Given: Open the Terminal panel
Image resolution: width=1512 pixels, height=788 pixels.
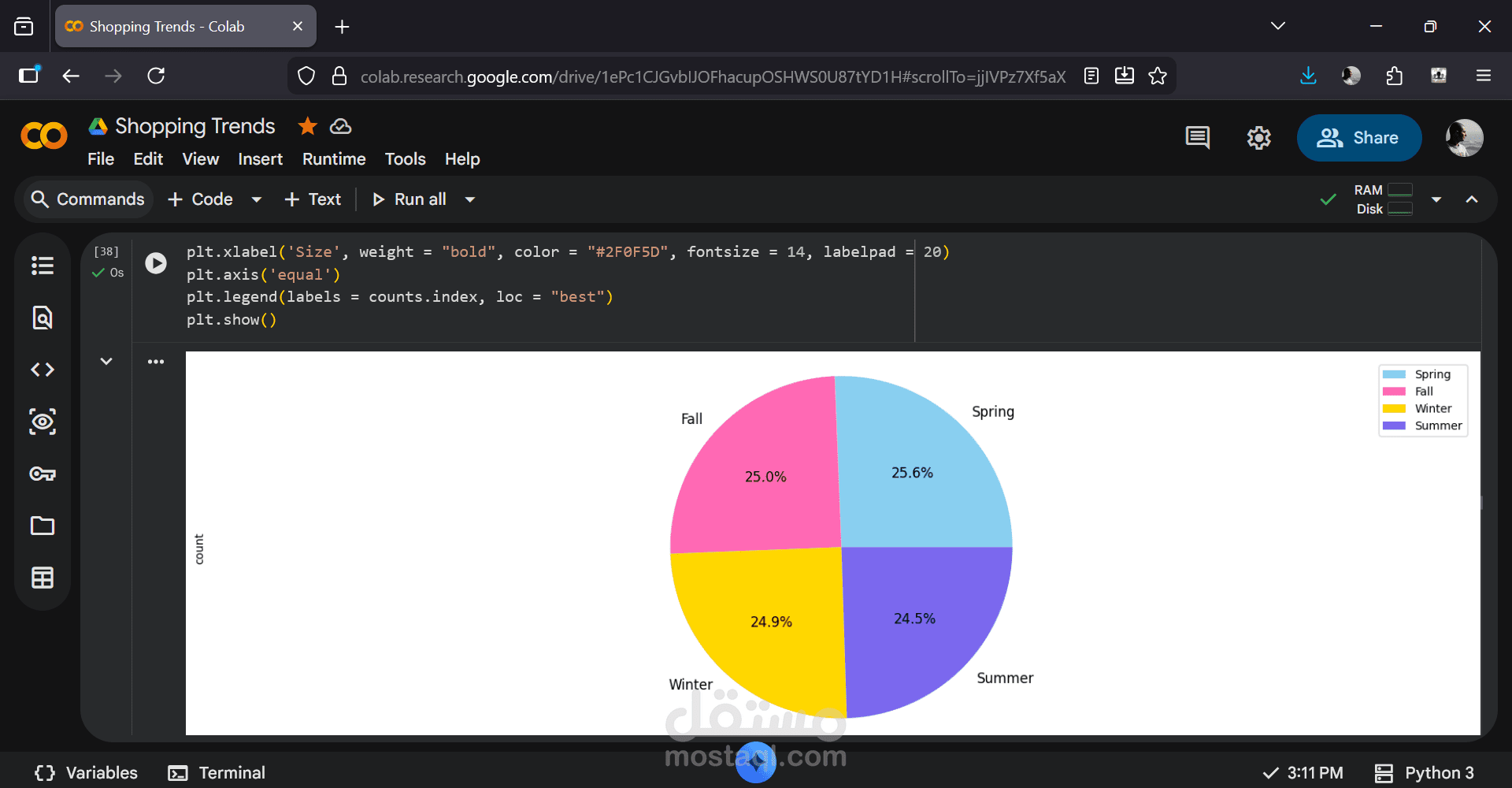Looking at the screenshot, I should (217, 773).
